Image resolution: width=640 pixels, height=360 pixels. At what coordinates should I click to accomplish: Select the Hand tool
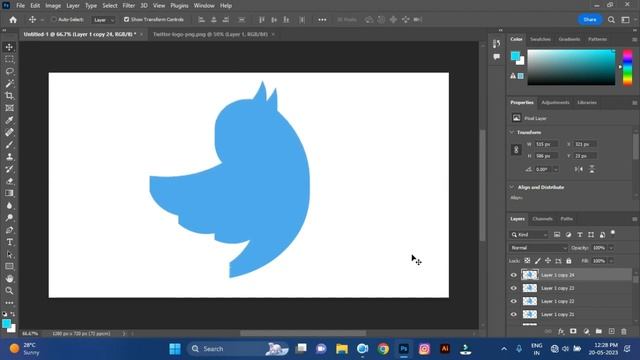coord(9,279)
